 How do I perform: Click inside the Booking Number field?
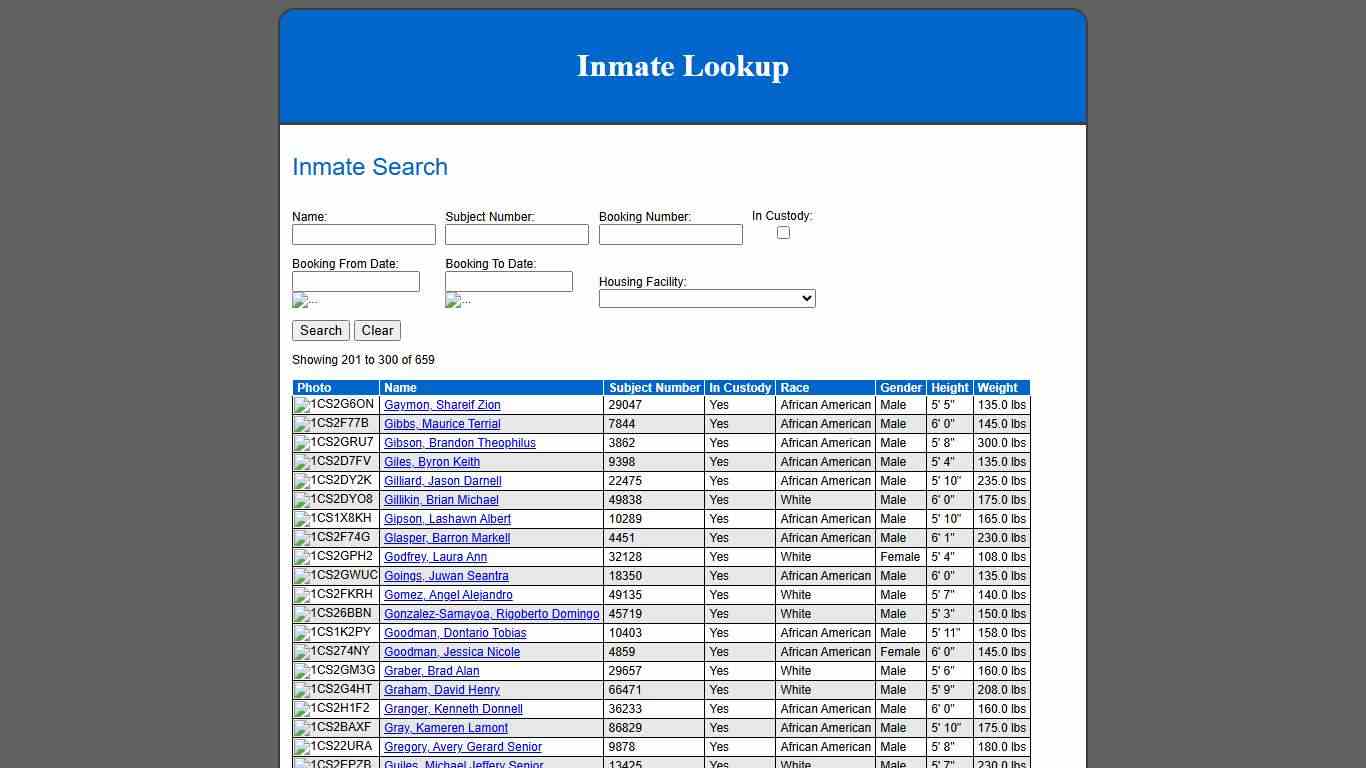click(670, 234)
